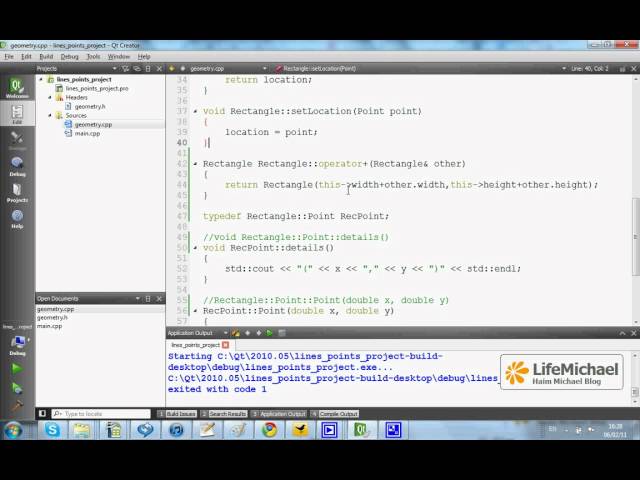Close the Open Documents panel
This screenshot has height=480, width=640.
pyautogui.click(x=159, y=299)
